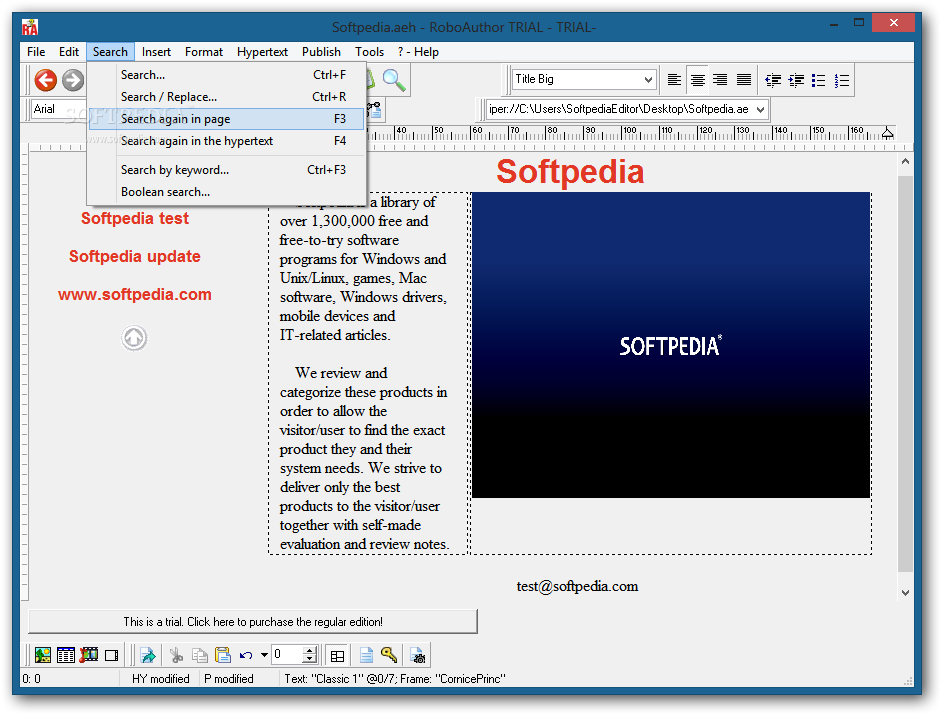Click the Softpedia update link
Image resolution: width=942 pixels, height=715 pixels.
[135, 256]
